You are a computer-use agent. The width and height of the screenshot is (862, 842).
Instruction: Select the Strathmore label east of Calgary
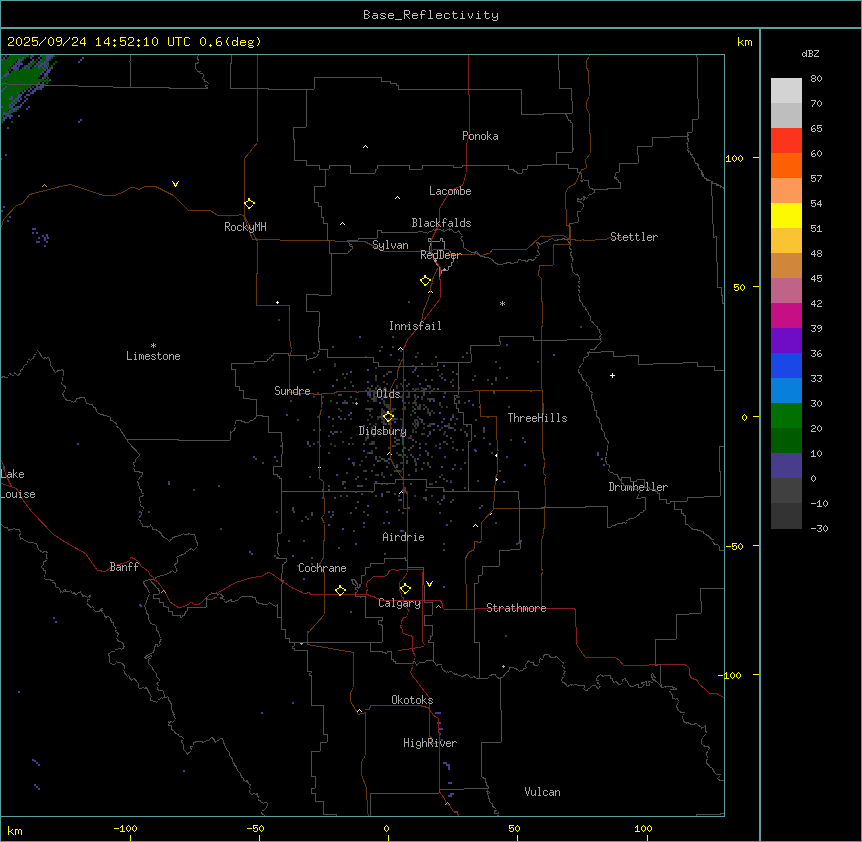pyautogui.click(x=516, y=608)
